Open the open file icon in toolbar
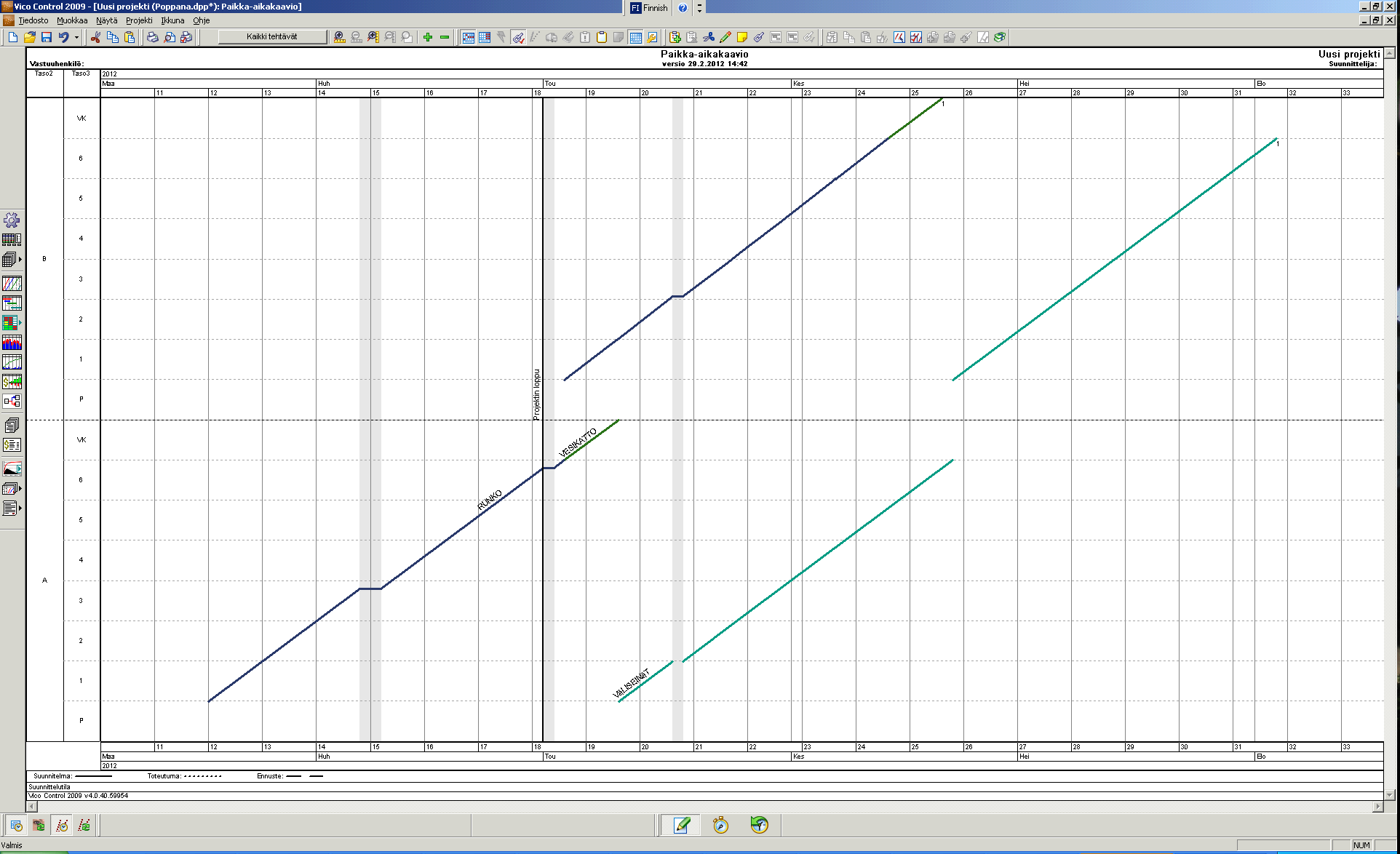This screenshot has width=1400, height=854. tap(26, 37)
